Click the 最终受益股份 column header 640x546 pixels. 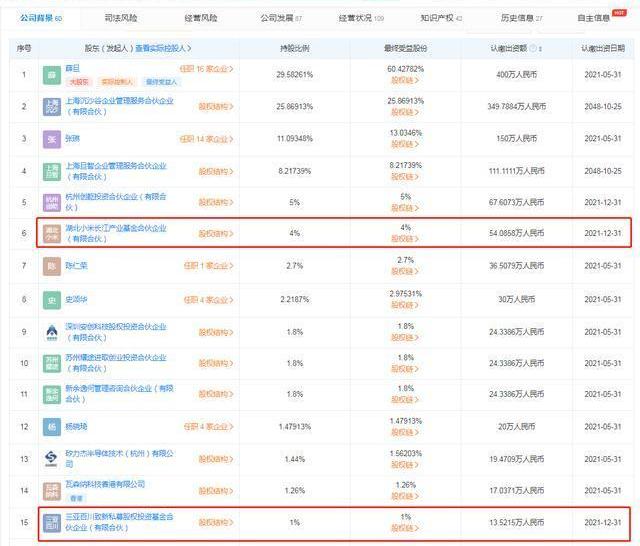405,49
